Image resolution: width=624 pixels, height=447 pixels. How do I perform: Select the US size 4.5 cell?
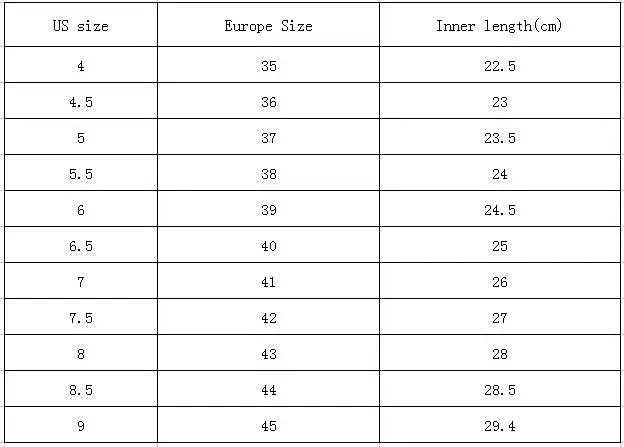(80, 102)
